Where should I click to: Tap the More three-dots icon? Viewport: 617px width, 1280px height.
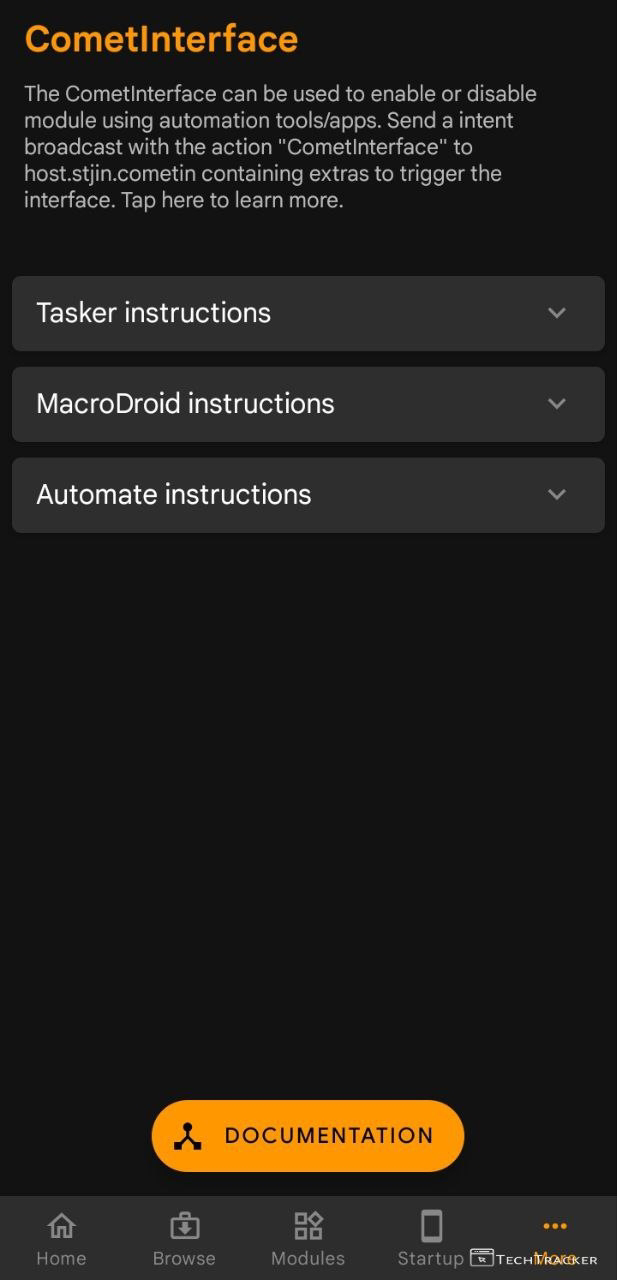pyautogui.click(x=554, y=1226)
